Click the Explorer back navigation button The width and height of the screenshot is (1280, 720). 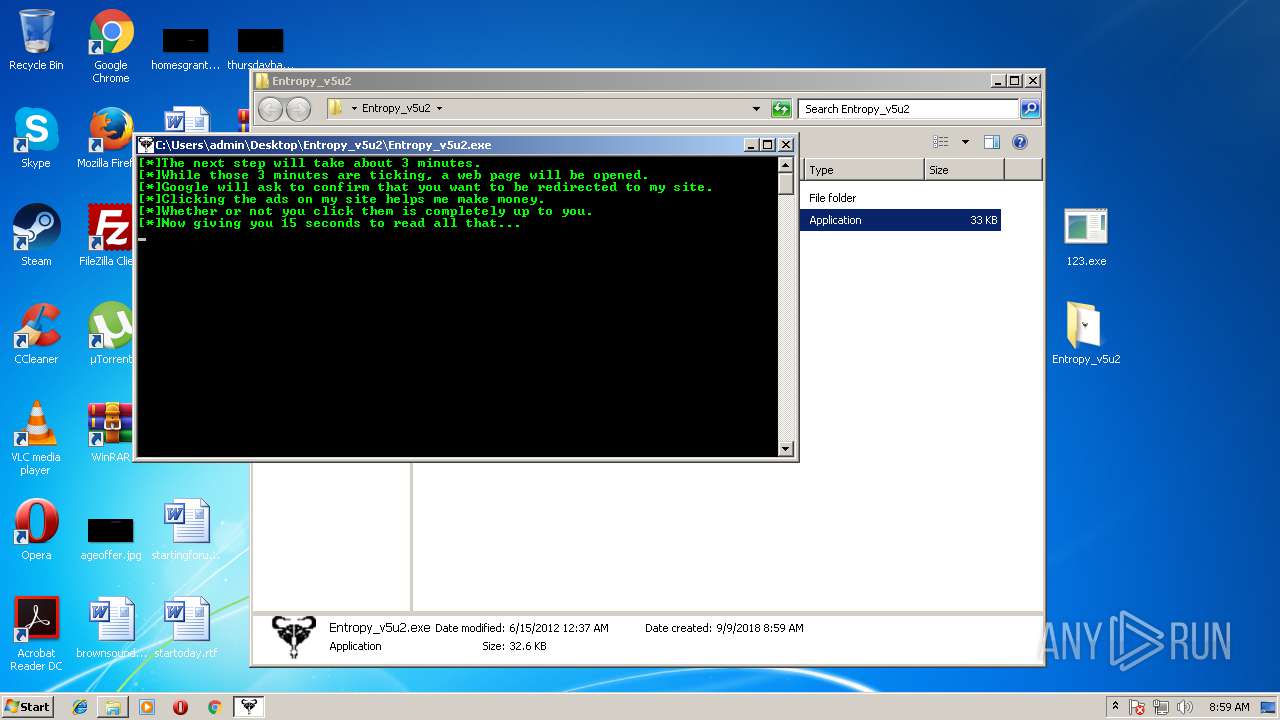271,109
